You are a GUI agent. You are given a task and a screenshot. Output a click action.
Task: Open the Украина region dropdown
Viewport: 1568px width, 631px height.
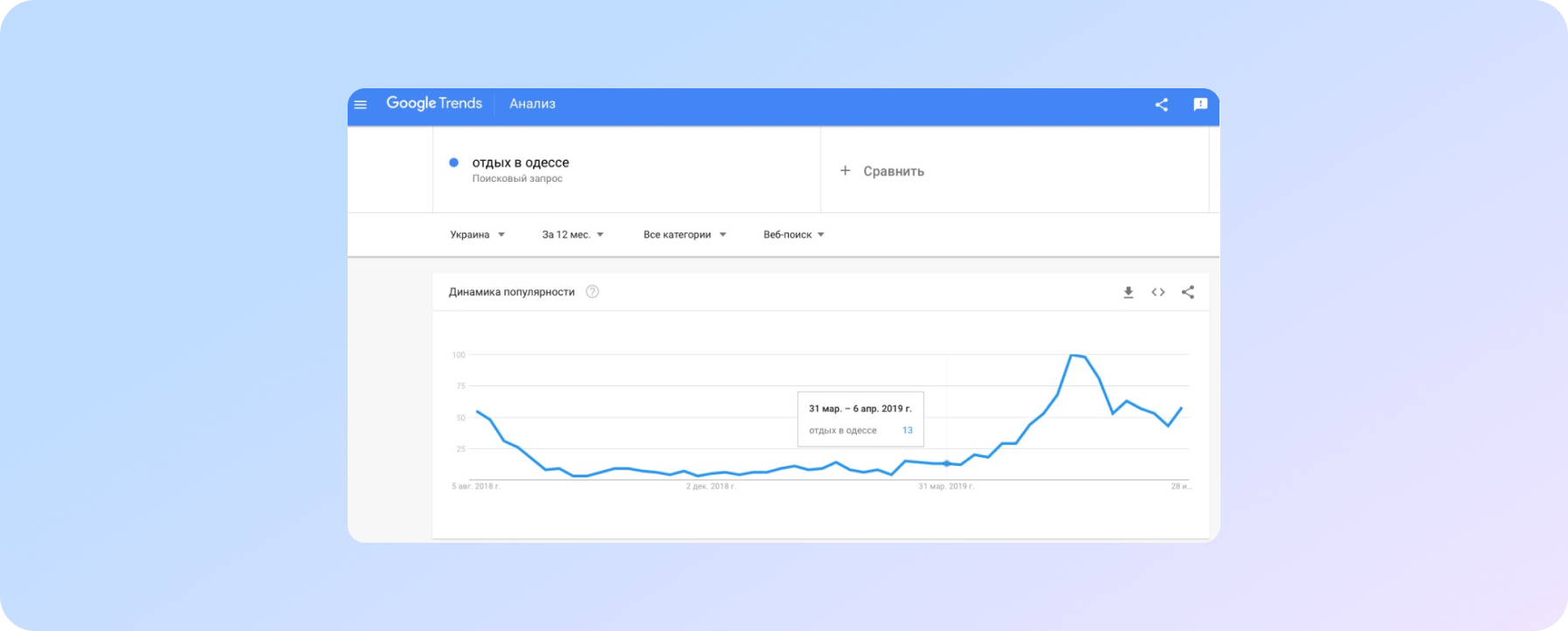477,234
